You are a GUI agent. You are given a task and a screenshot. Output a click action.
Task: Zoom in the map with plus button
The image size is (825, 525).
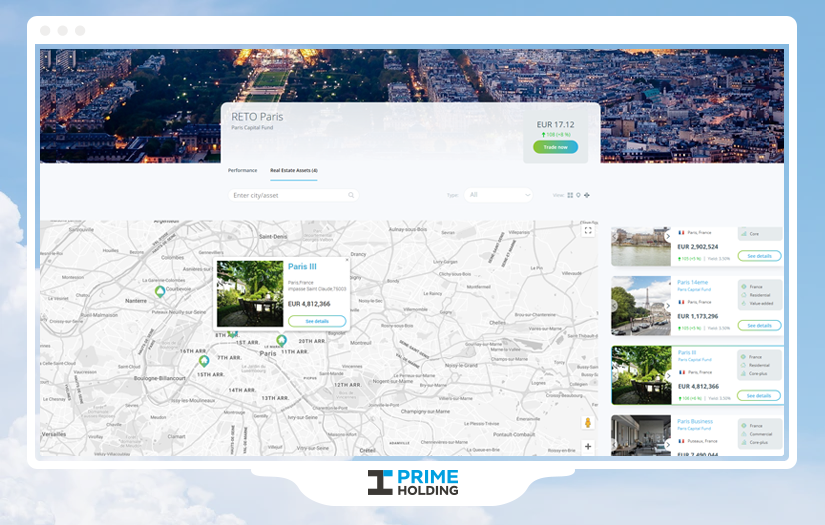coord(588,447)
